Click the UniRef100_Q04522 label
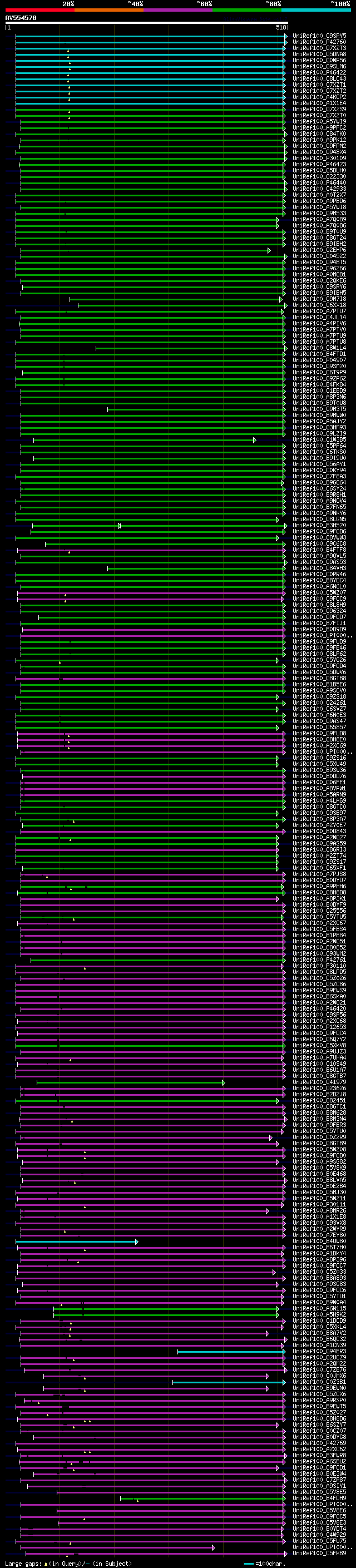This screenshot has width=356, height=1568. coord(319,256)
